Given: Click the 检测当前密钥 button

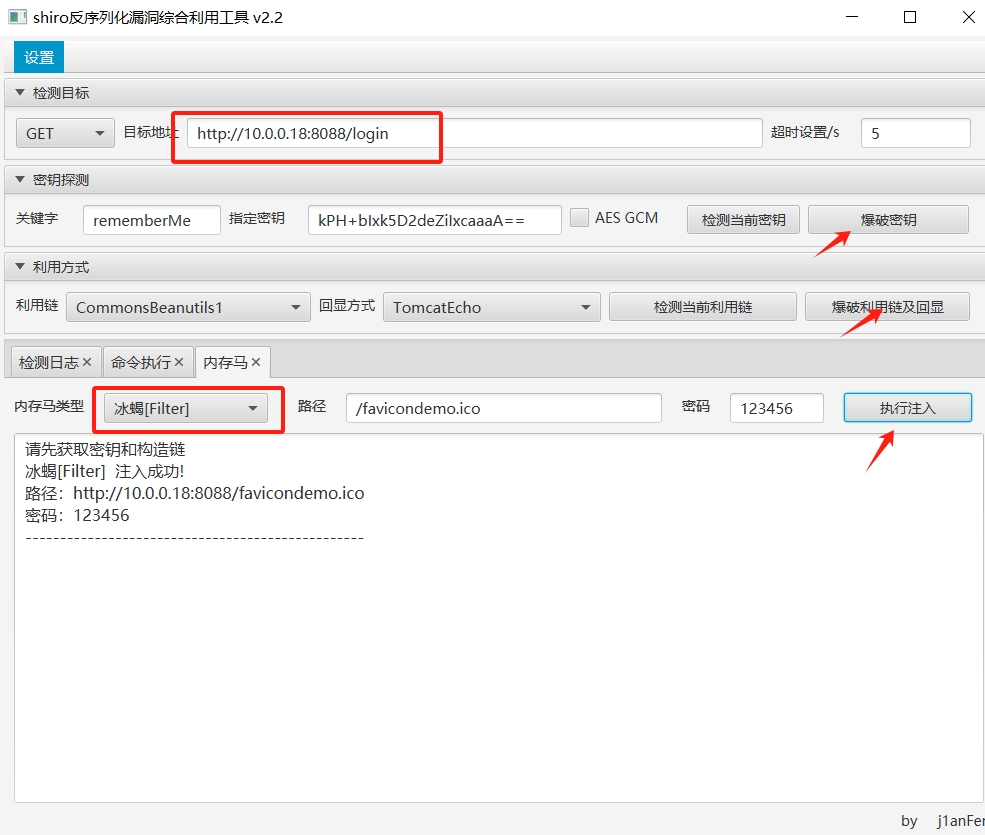Looking at the screenshot, I should 743,220.
